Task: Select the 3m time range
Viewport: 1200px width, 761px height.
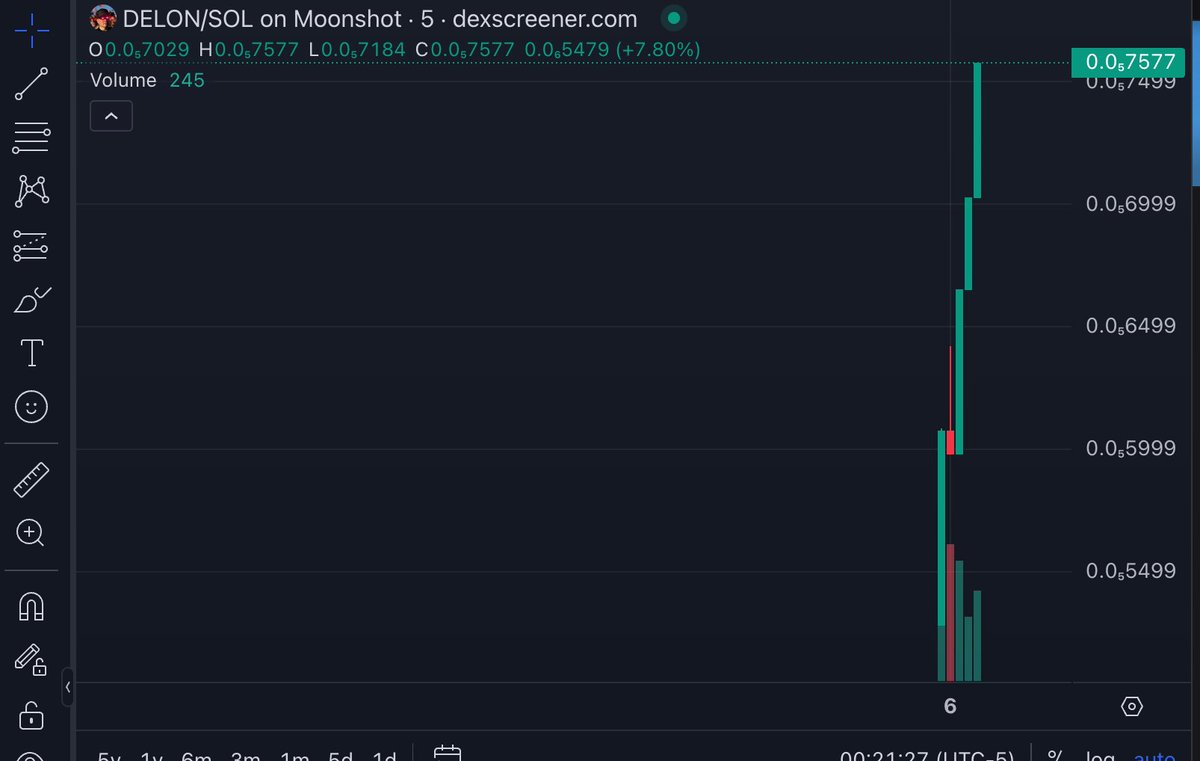Action: [x=246, y=756]
